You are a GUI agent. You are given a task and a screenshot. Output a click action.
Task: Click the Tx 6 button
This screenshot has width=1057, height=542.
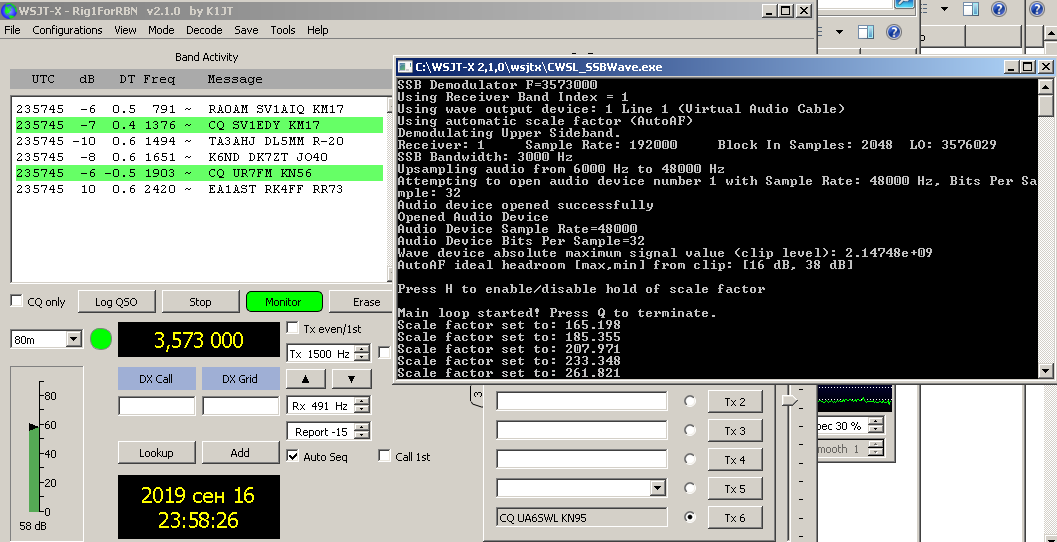click(x=735, y=518)
